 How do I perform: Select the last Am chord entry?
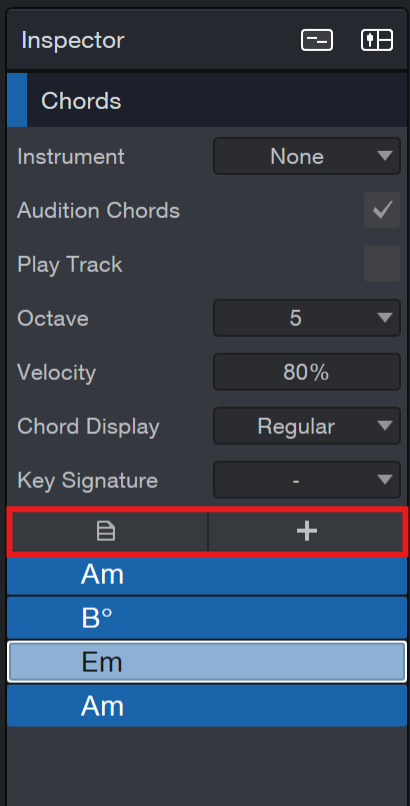pyautogui.click(x=207, y=706)
